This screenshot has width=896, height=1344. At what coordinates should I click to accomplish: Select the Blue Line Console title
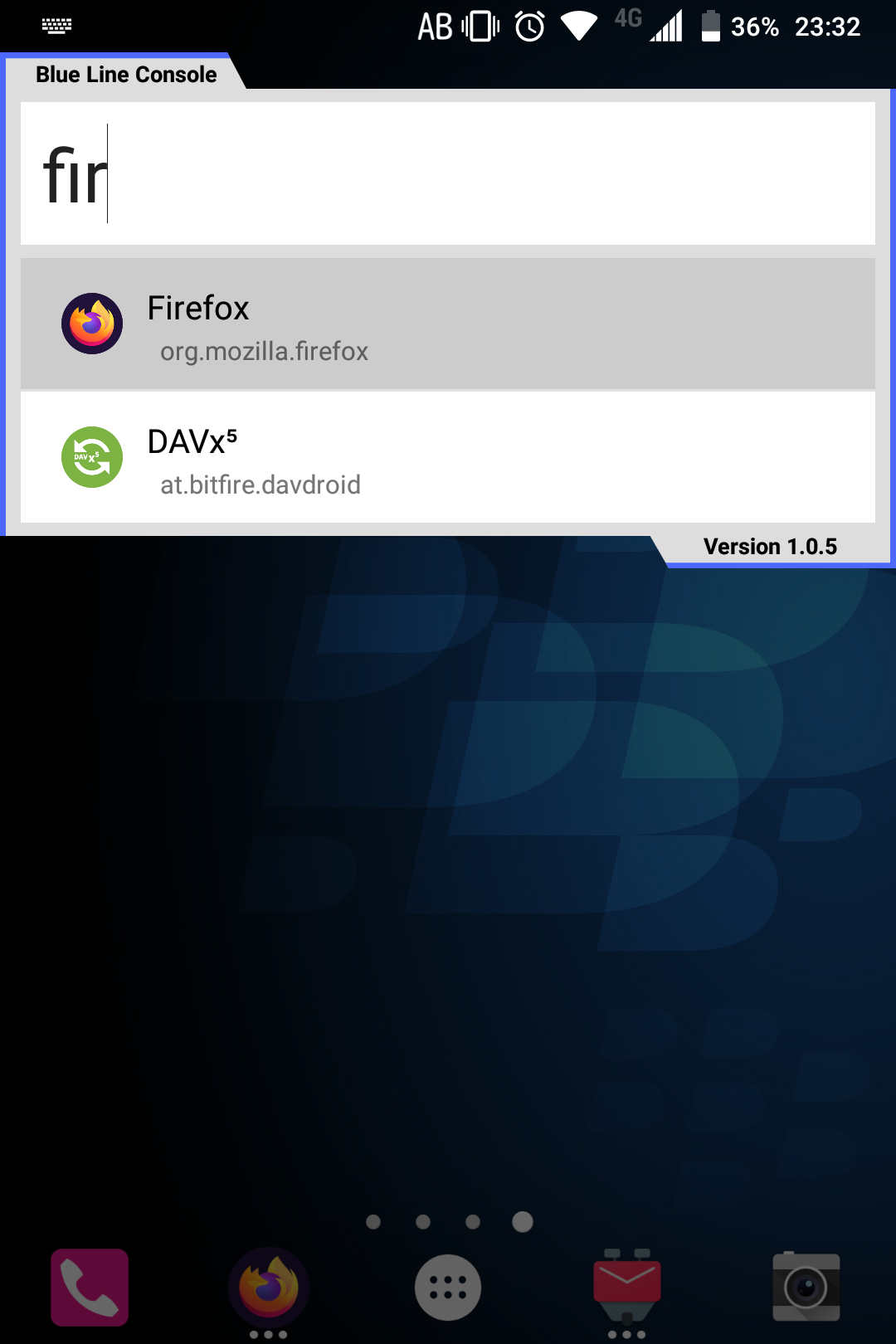click(126, 75)
